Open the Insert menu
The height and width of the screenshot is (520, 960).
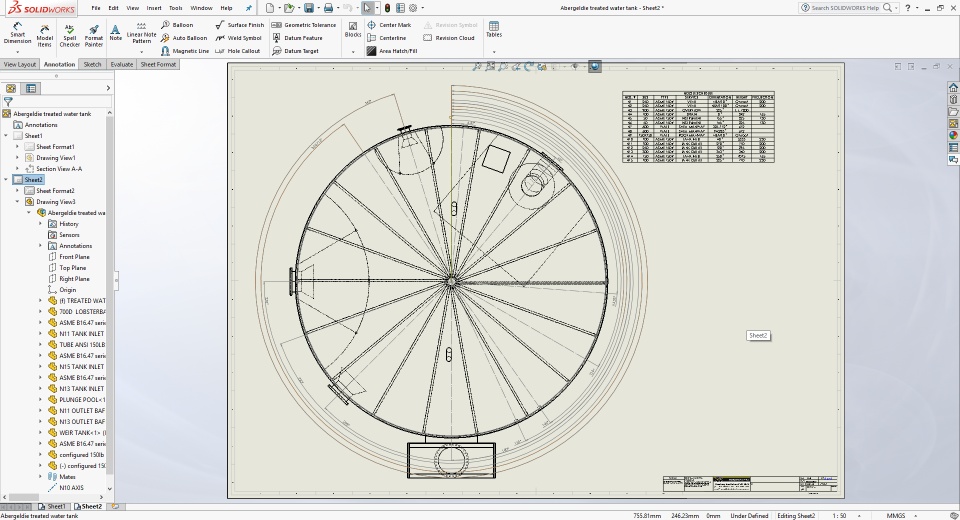[x=154, y=8]
